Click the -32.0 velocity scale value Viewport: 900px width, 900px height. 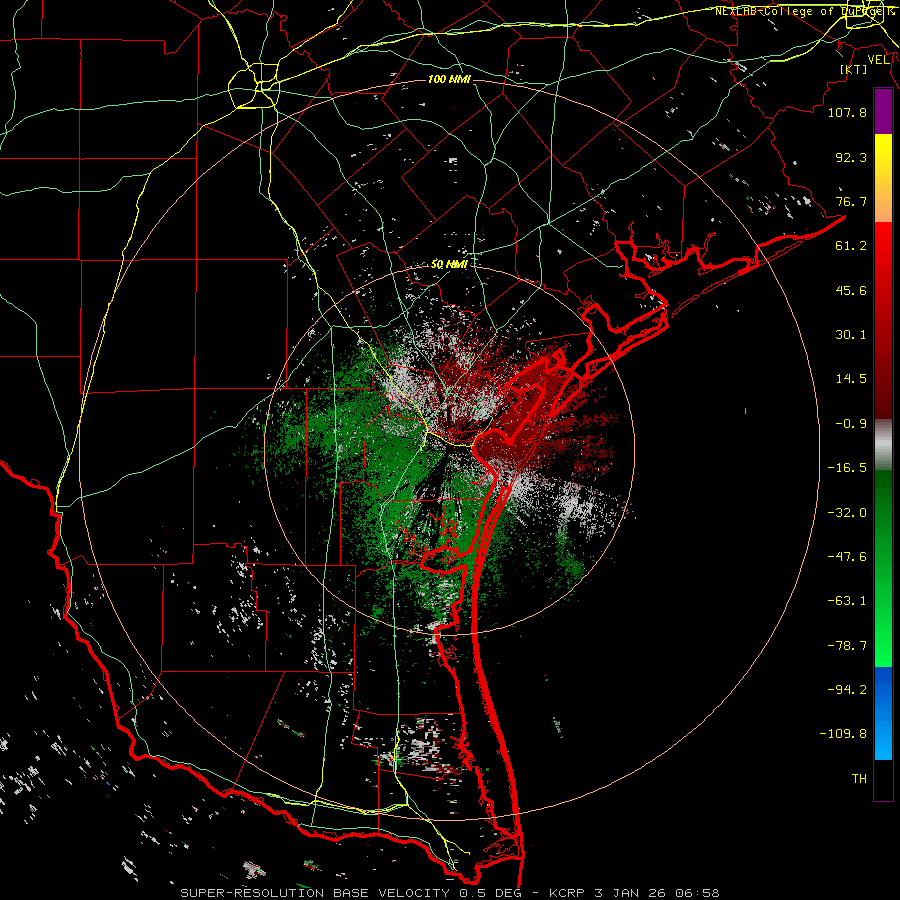click(x=847, y=513)
